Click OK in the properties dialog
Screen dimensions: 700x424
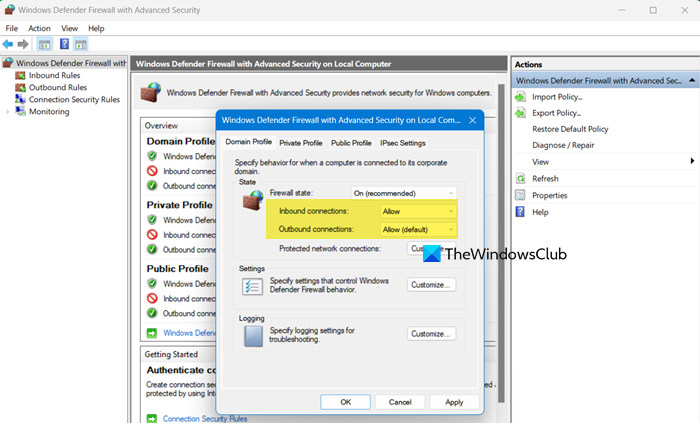pos(346,402)
